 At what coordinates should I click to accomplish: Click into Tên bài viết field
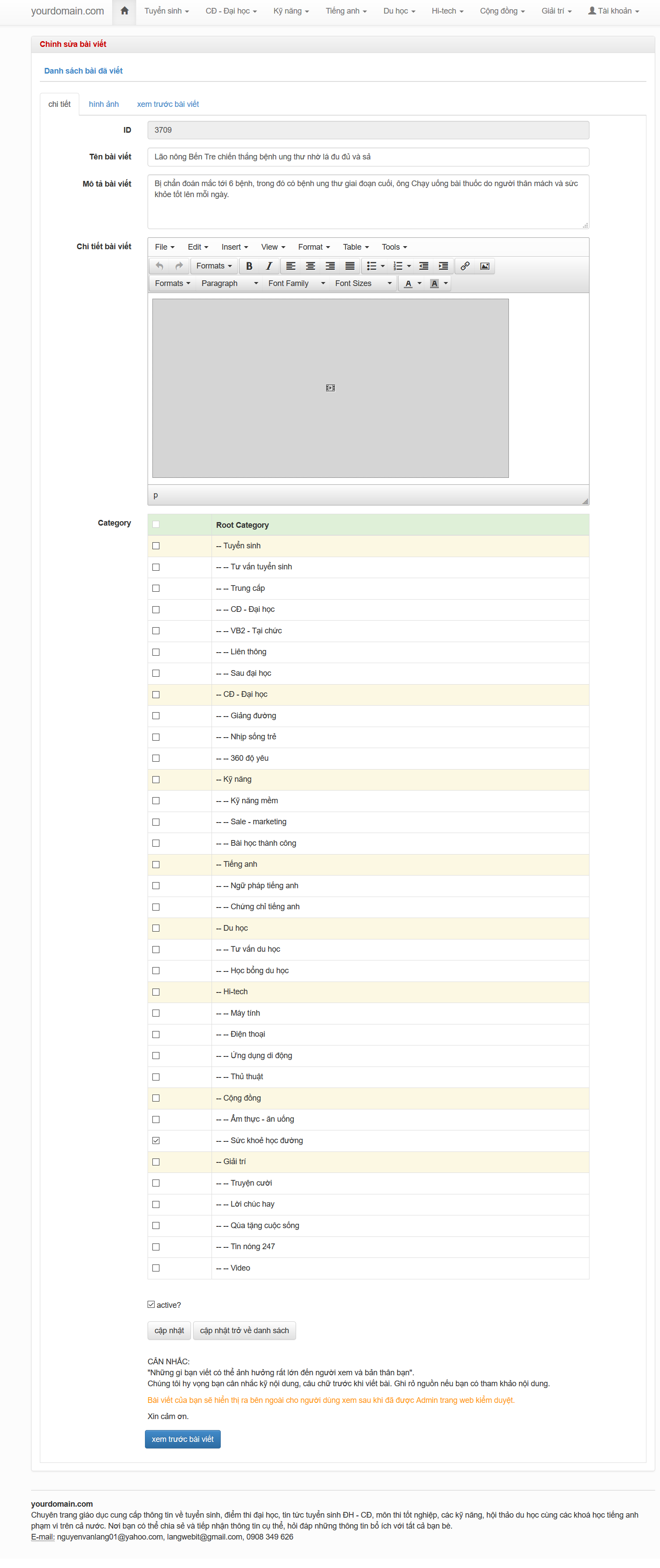(x=368, y=157)
